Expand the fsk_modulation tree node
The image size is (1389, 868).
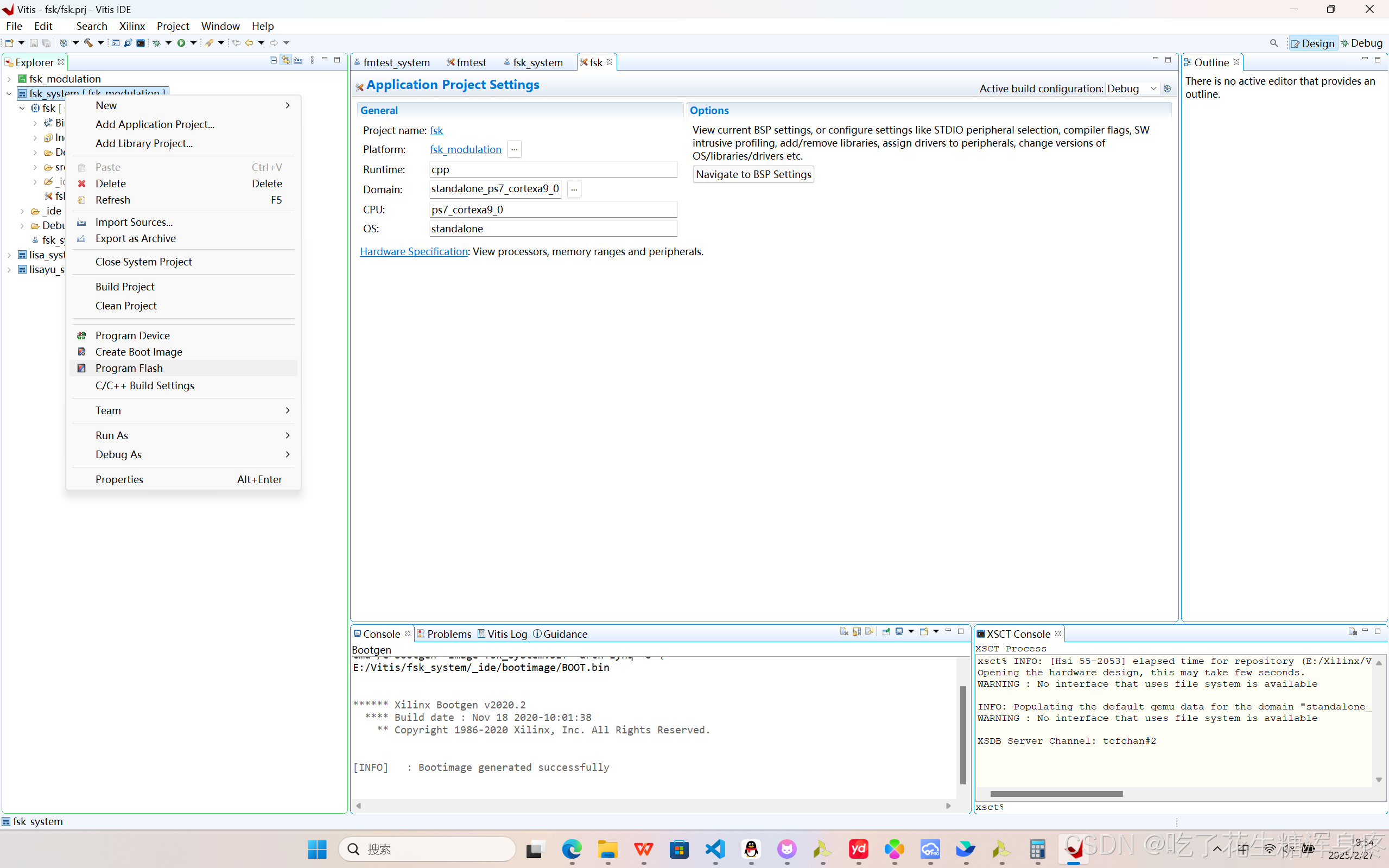(9, 79)
